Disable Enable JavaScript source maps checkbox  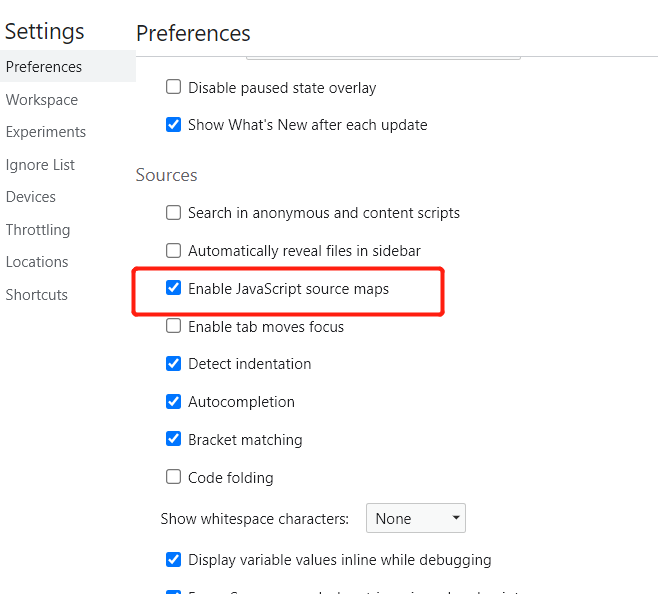174,288
